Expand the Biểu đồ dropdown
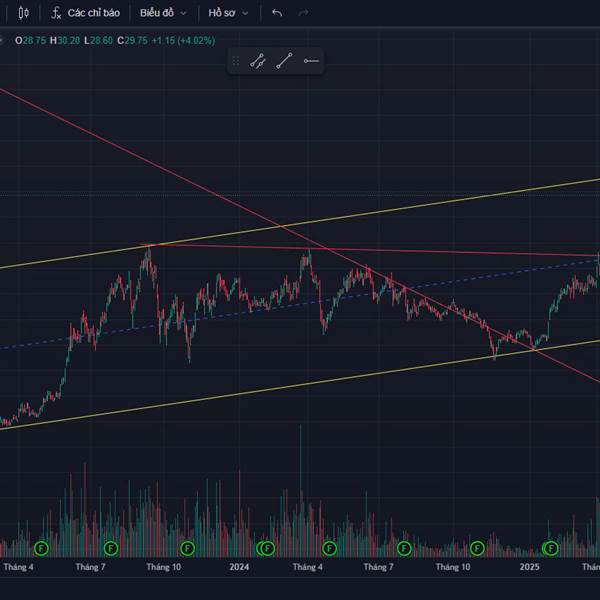The width and height of the screenshot is (600, 600). coord(163,13)
